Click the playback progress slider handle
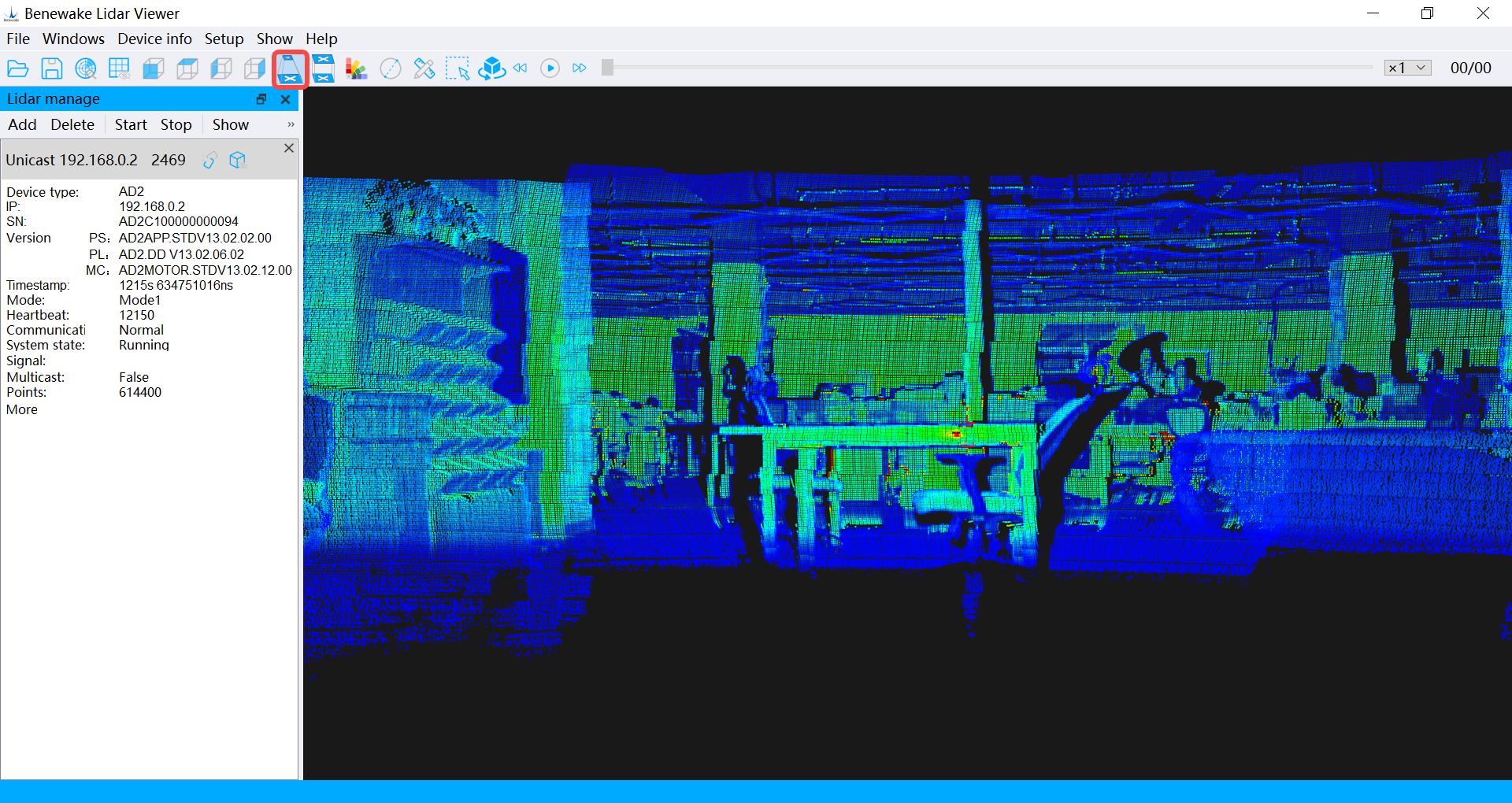Screen dimensions: 1512x803 607,68
